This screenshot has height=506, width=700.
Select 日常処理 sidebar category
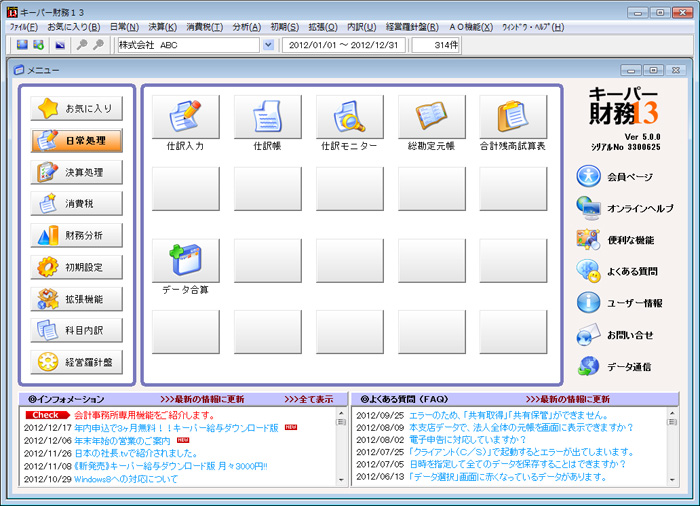pyautogui.click(x=76, y=141)
